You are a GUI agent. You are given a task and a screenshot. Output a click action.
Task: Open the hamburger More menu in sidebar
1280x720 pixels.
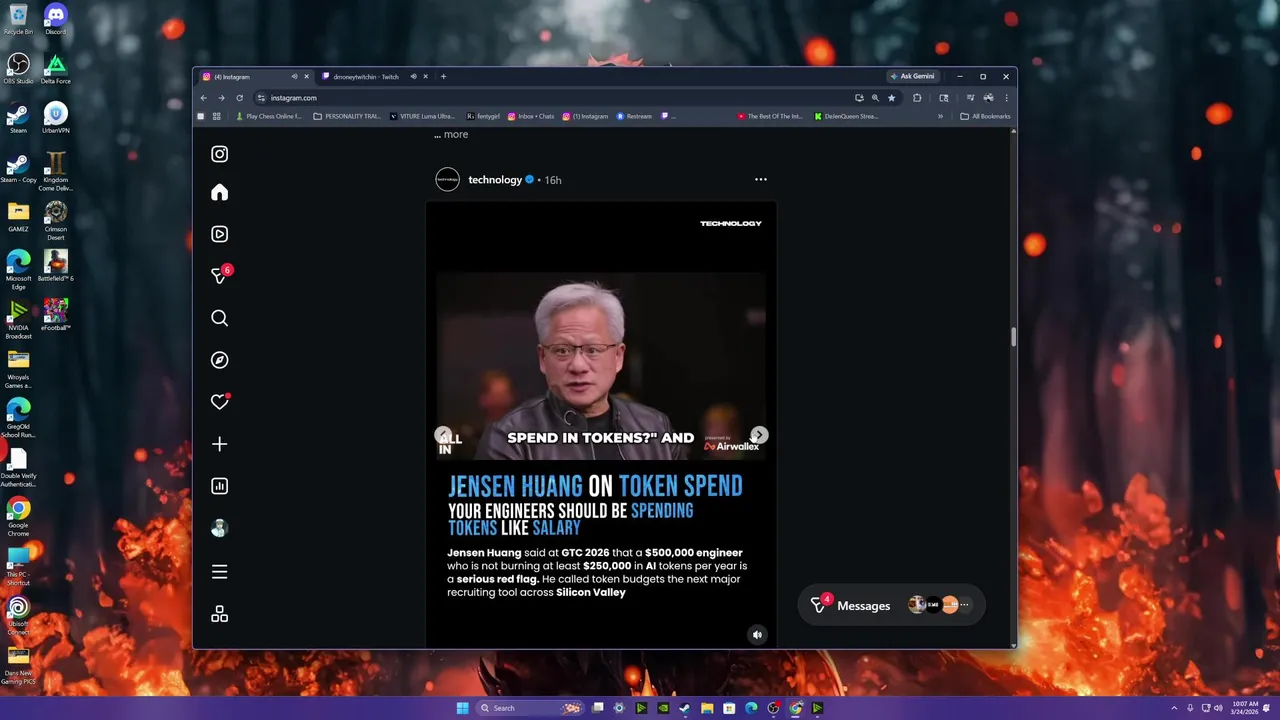(219, 572)
